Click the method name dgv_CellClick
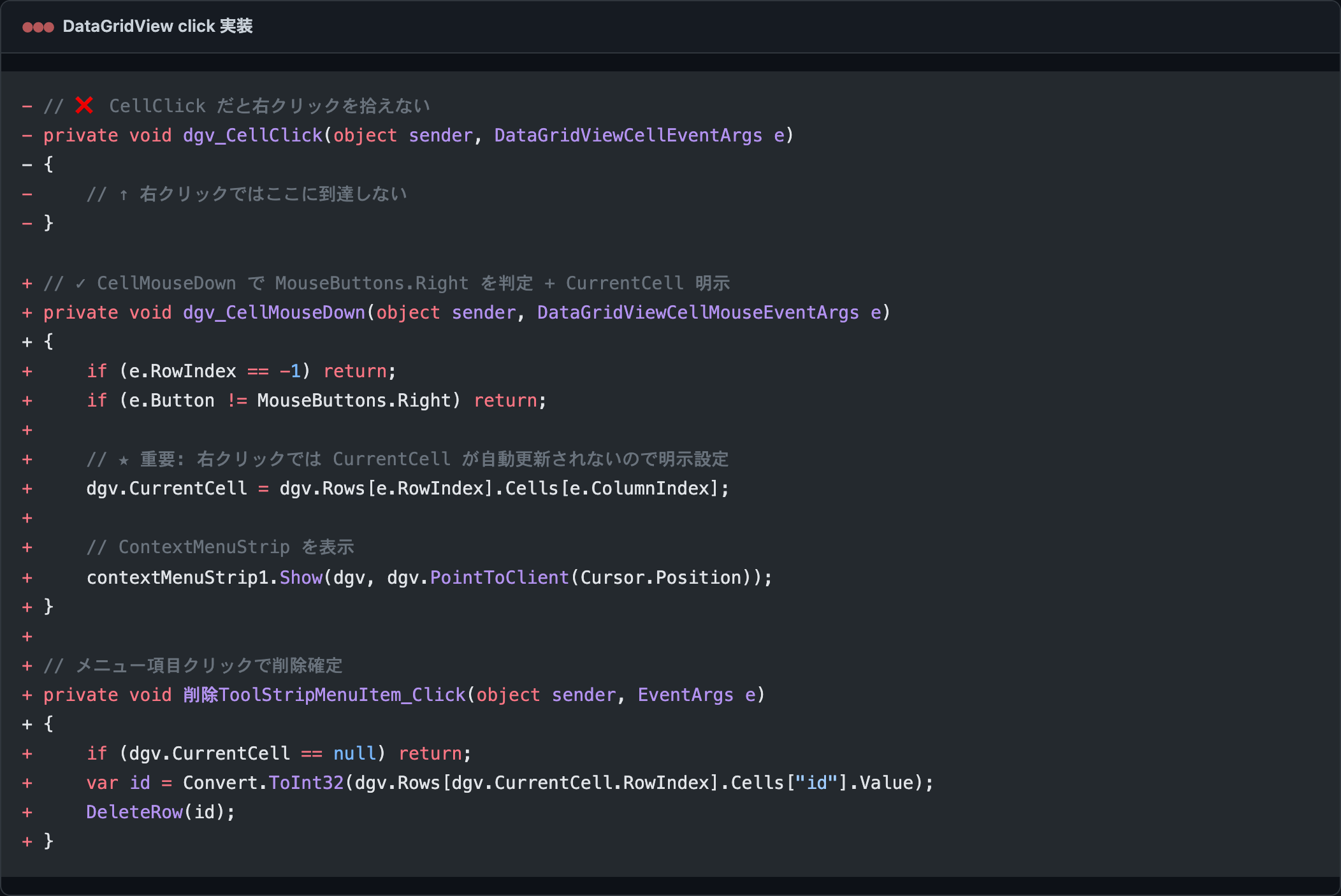This screenshot has width=1341, height=896. coord(253,135)
